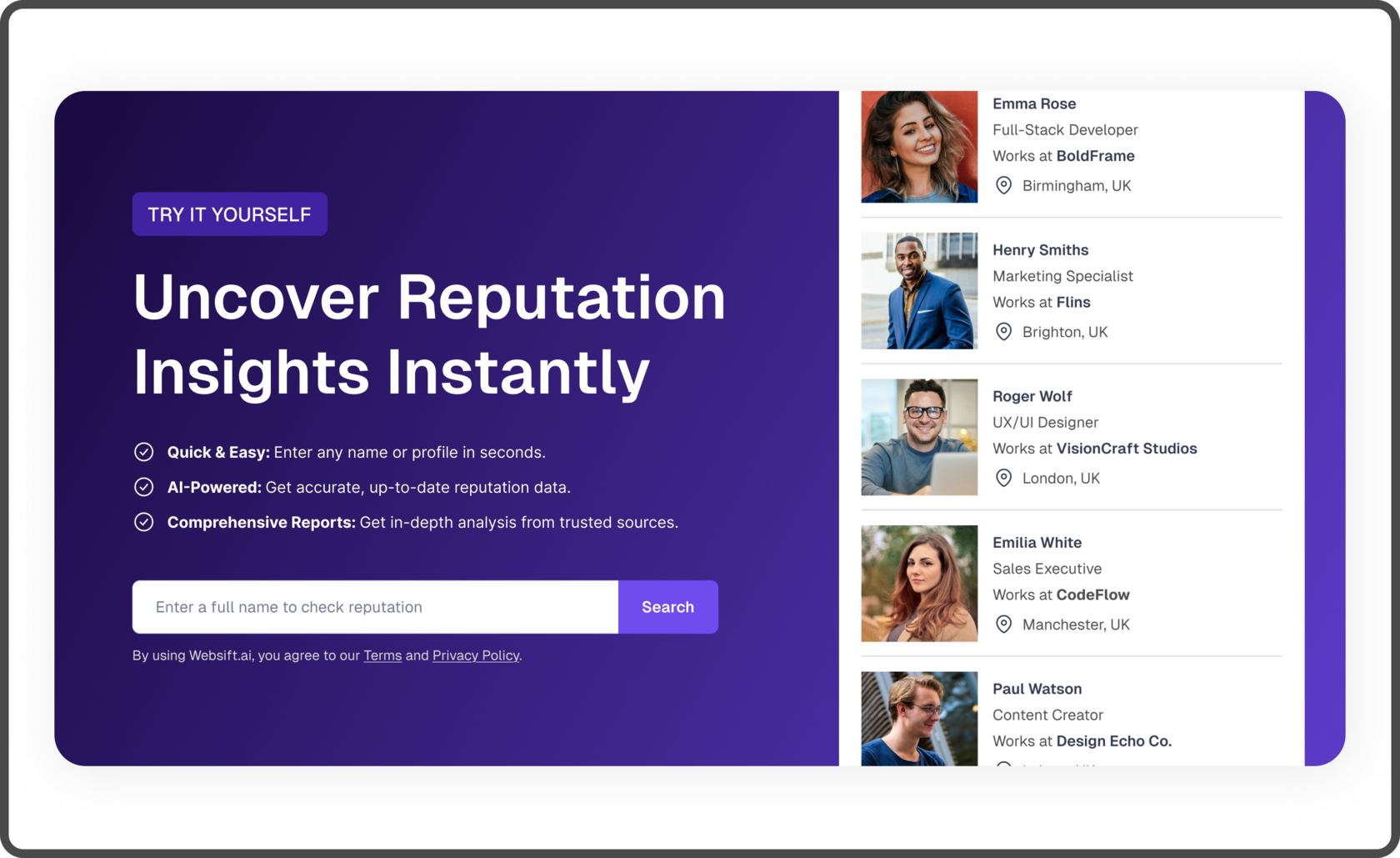
Task: Select Henry Smiths' profile photo
Action: pos(919,291)
